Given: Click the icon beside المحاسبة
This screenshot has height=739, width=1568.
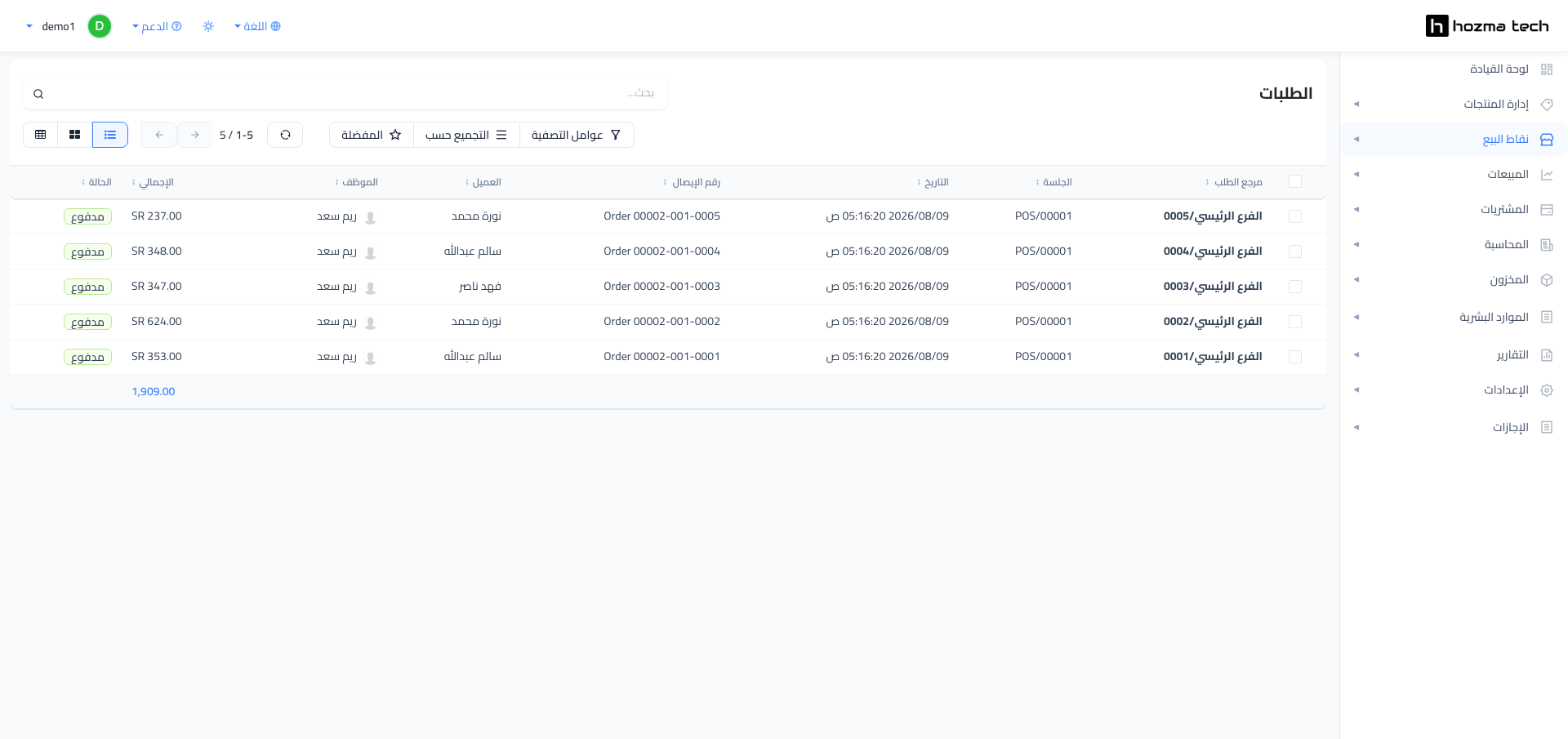Looking at the screenshot, I should click(x=1546, y=245).
